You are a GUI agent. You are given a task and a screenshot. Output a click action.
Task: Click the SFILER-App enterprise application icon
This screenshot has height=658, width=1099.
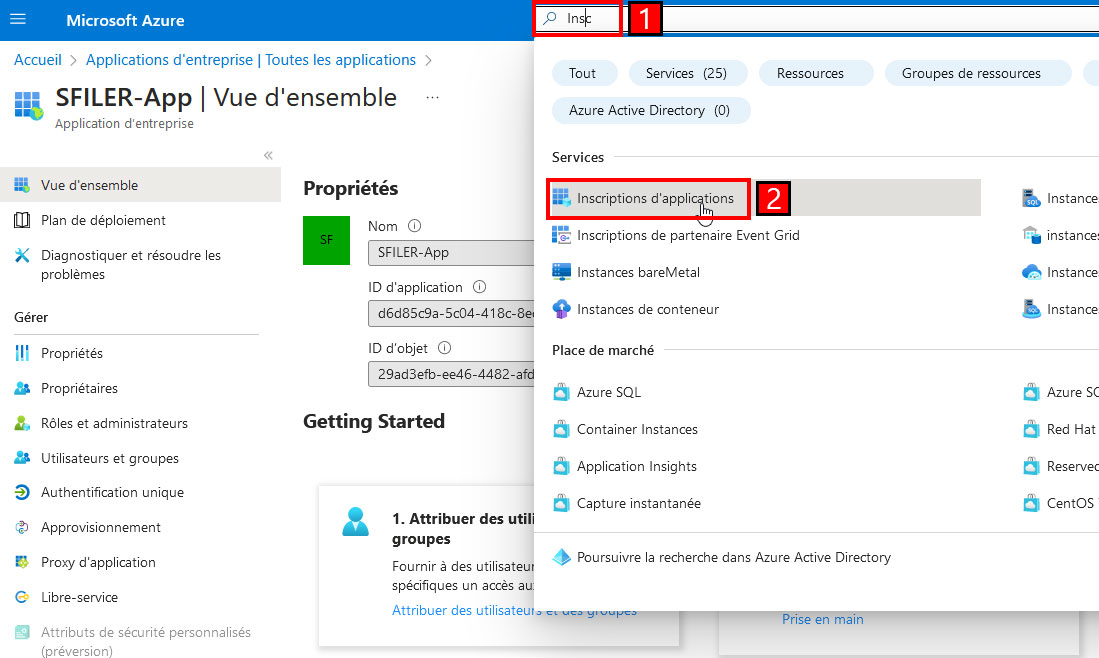[29, 105]
